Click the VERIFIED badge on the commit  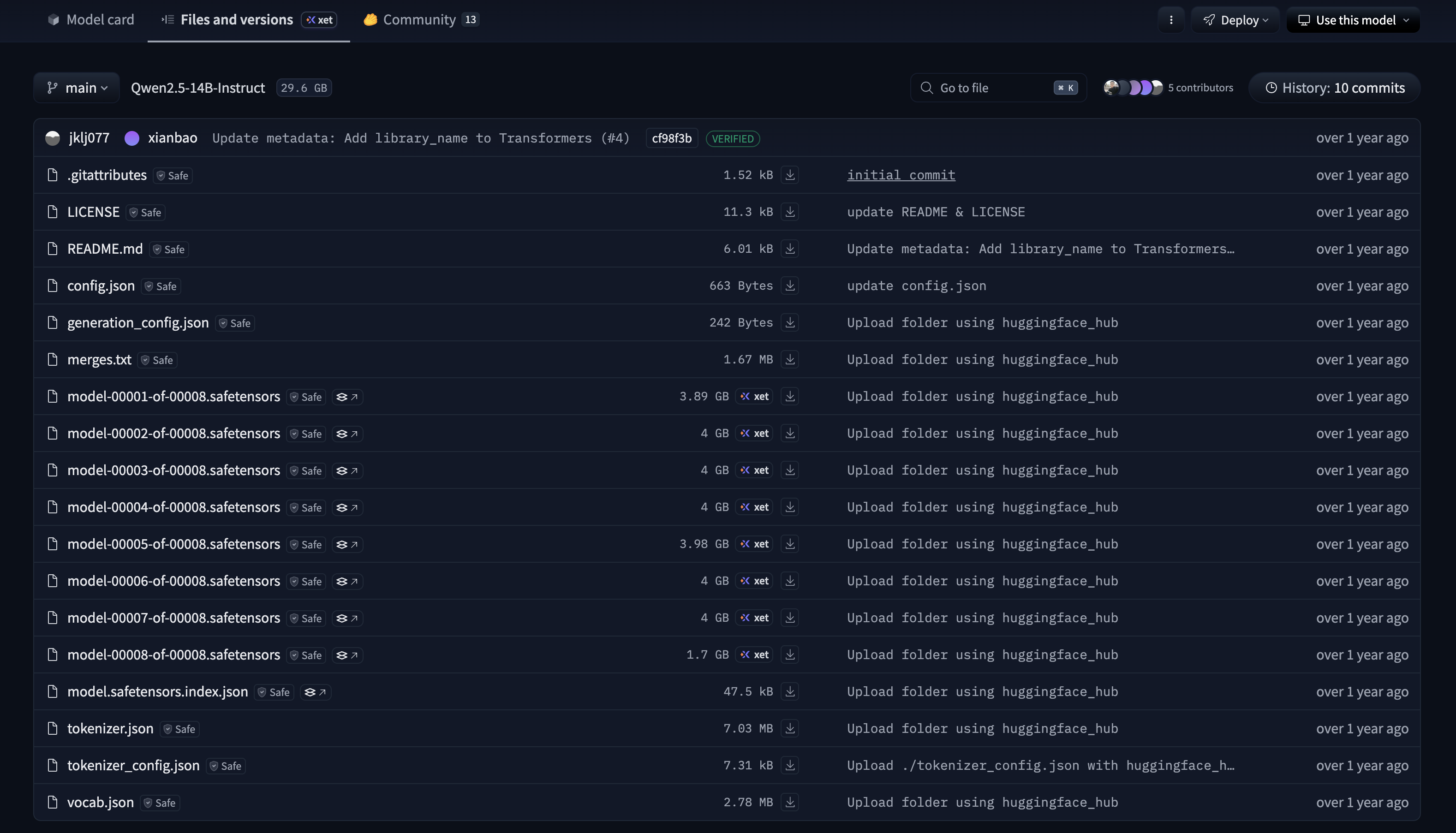733,138
